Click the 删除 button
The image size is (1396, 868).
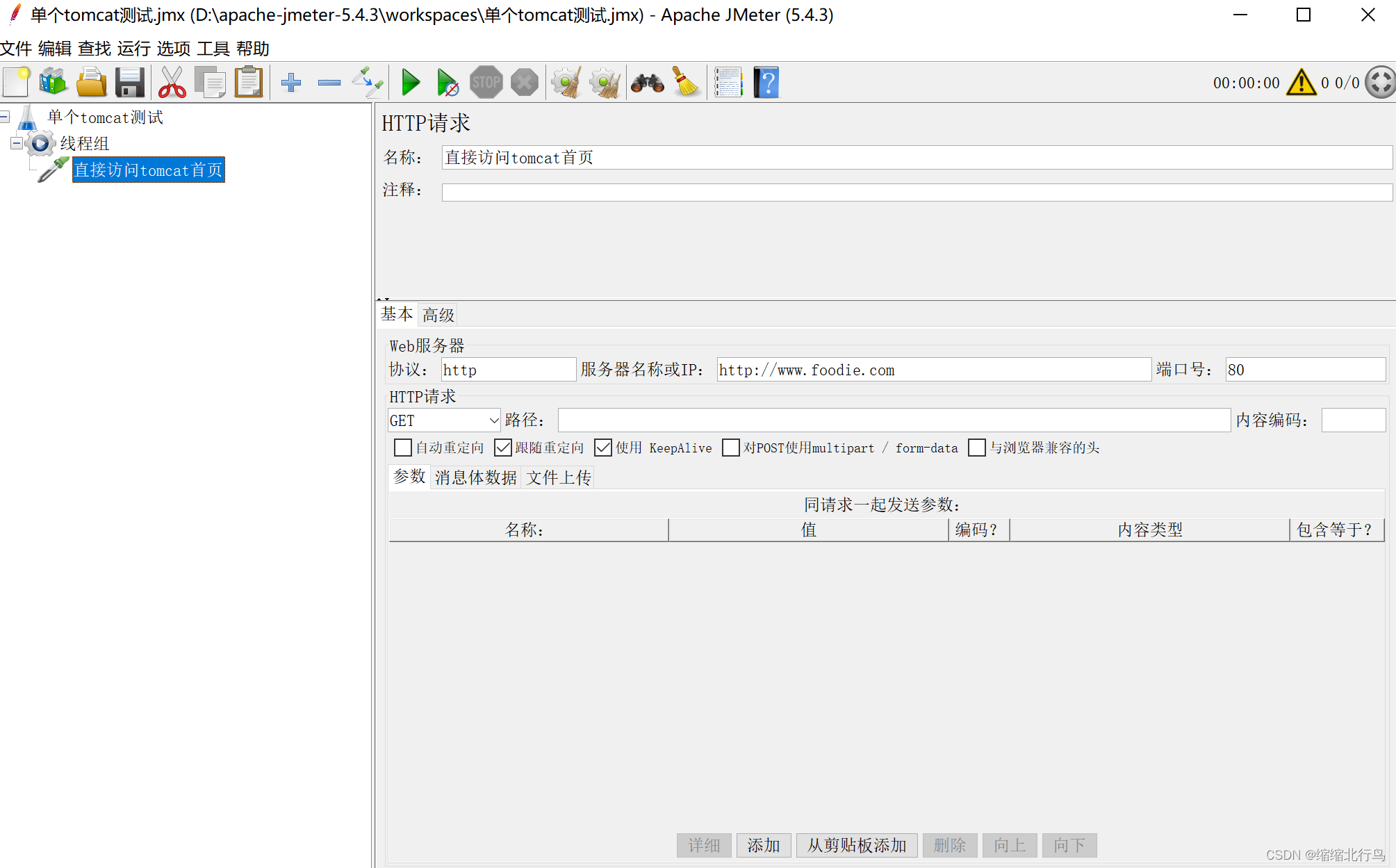(950, 845)
